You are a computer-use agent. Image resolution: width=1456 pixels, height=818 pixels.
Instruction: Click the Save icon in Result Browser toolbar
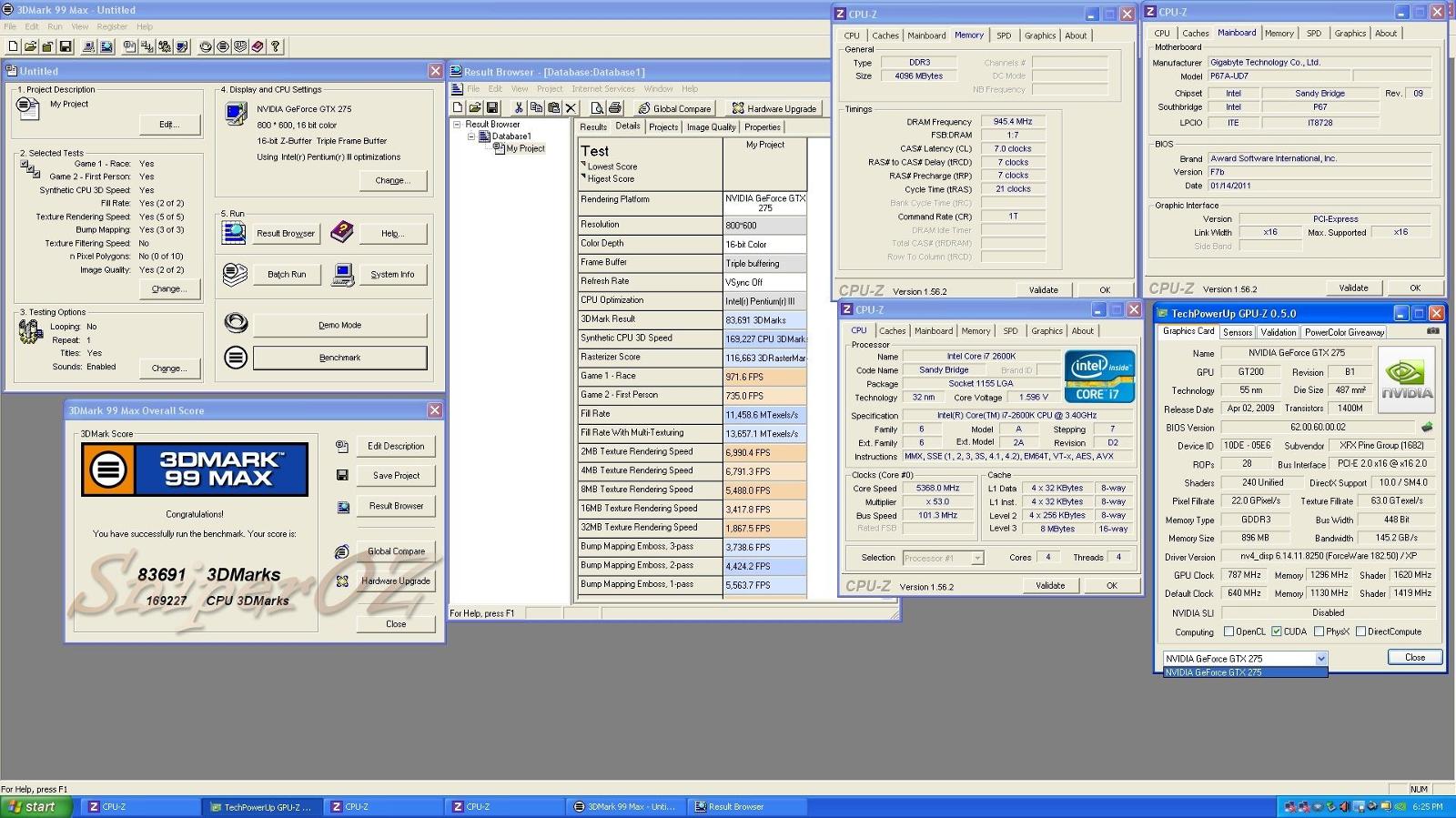[492, 107]
